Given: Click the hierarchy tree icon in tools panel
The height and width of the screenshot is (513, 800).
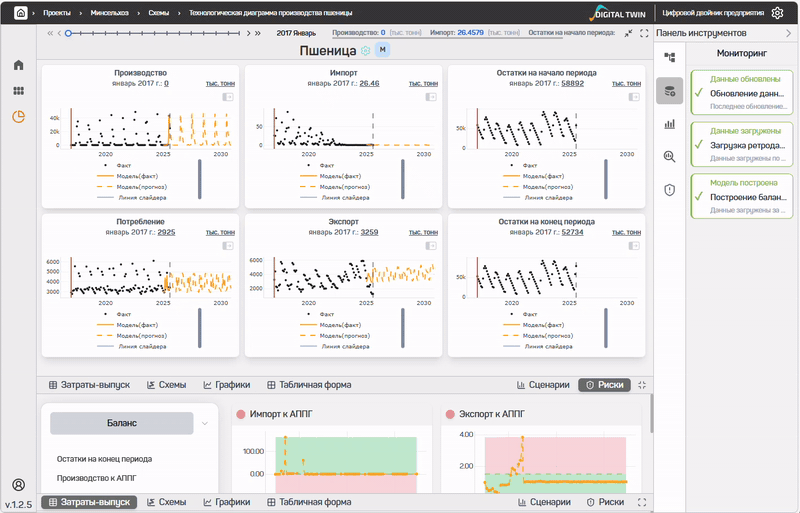Looking at the screenshot, I should click(670, 58).
